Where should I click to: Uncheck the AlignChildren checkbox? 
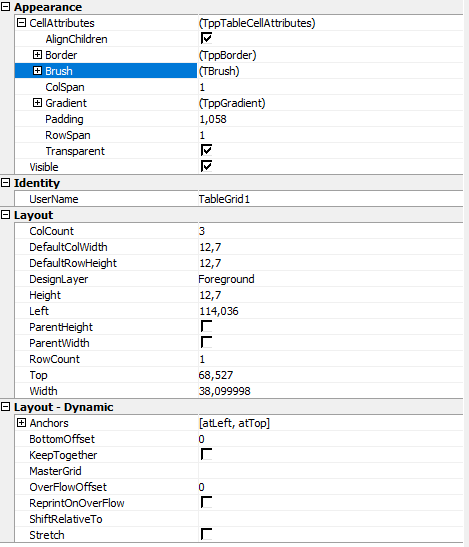206,38
